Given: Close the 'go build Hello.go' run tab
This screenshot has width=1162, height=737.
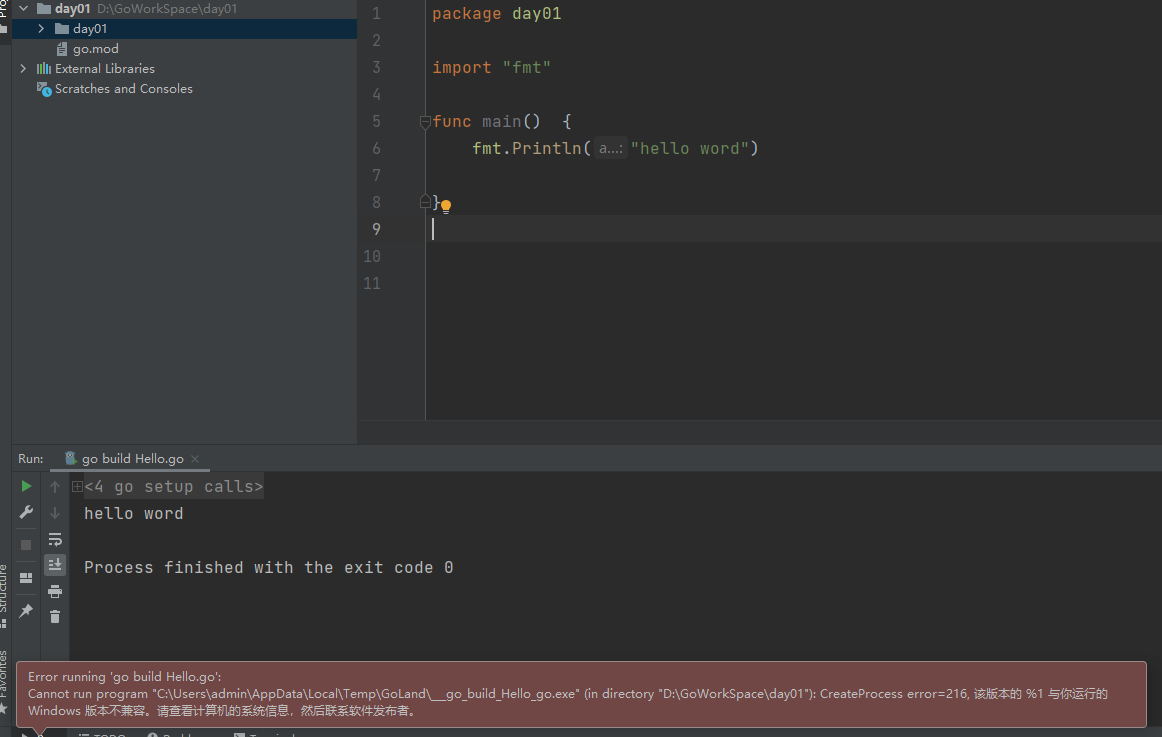Looking at the screenshot, I should click(x=196, y=458).
